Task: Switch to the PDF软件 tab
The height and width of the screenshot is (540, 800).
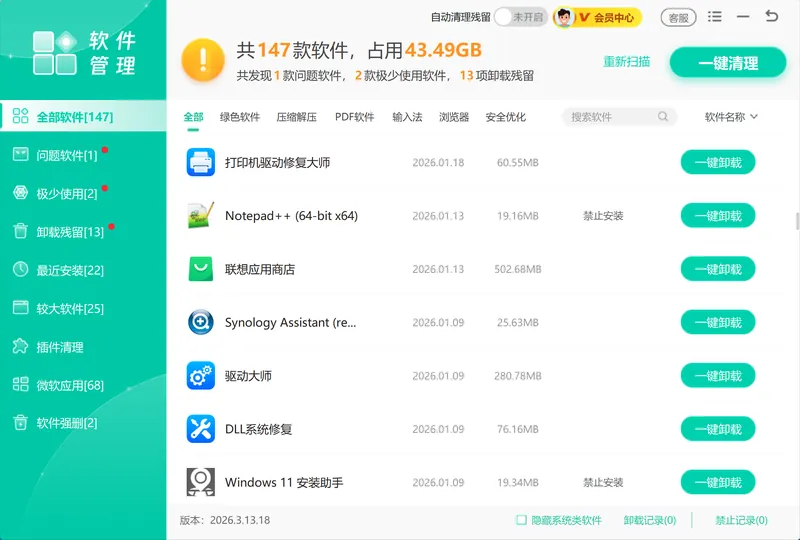Action: [x=355, y=117]
